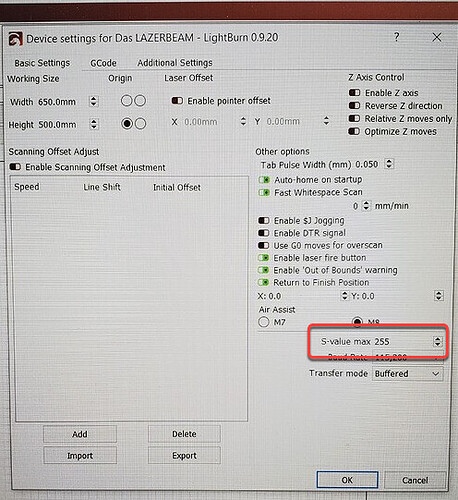Click the help question mark icon
The width and height of the screenshot is (458, 500).
click(x=396, y=37)
